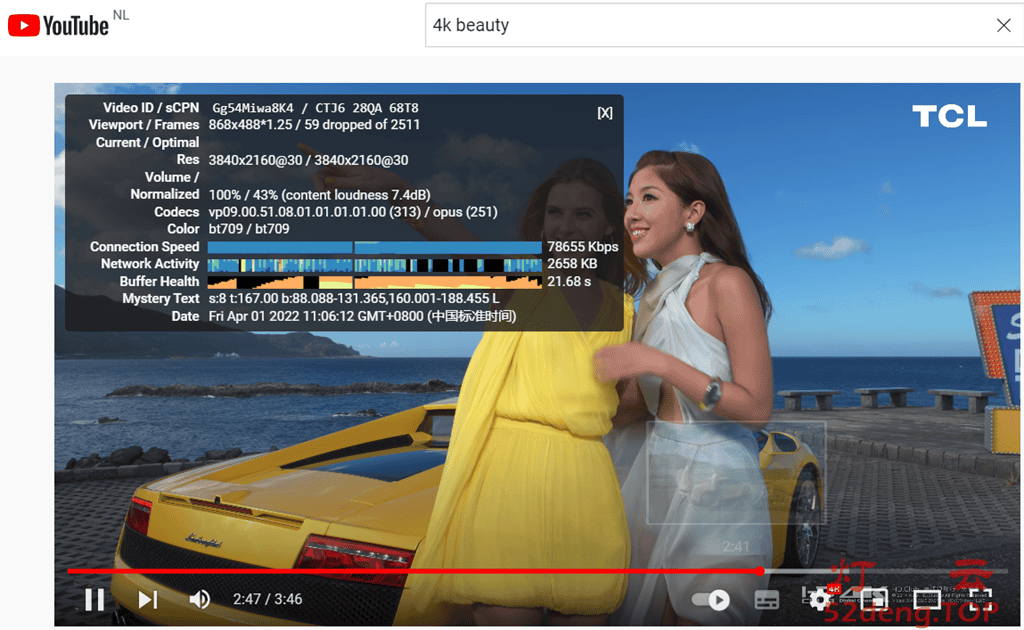Toggle the autoplay switch
Screen dimensions: 1024x630
pyautogui.click(x=711, y=600)
